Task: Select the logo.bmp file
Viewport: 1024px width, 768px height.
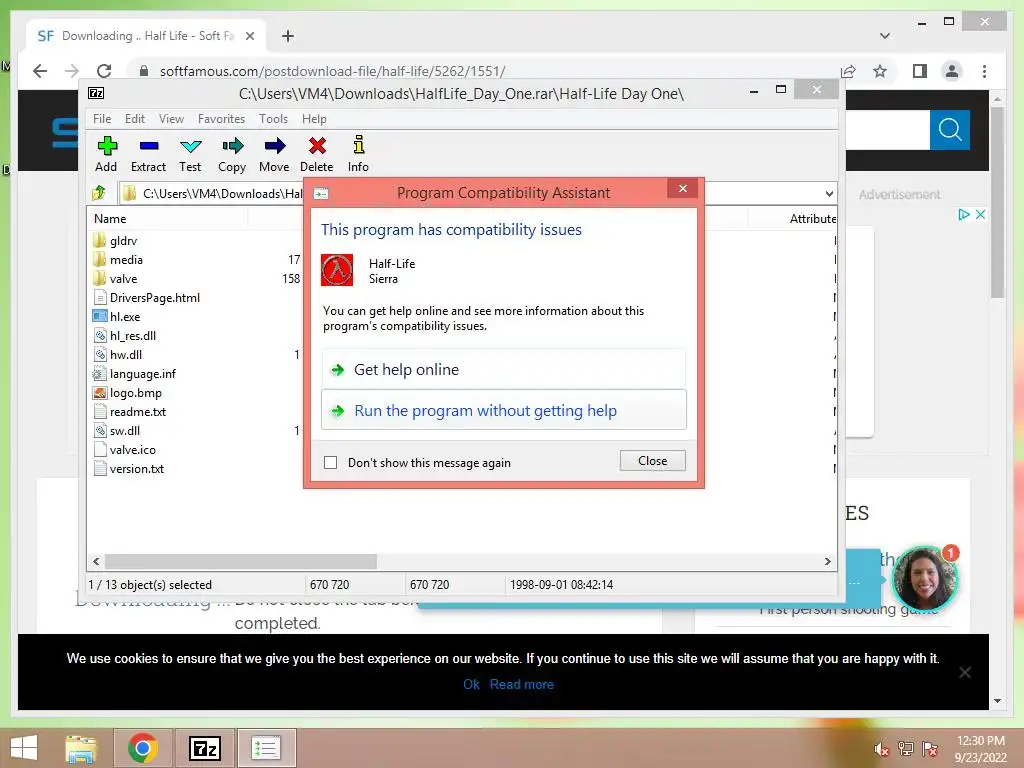Action: 135,393
